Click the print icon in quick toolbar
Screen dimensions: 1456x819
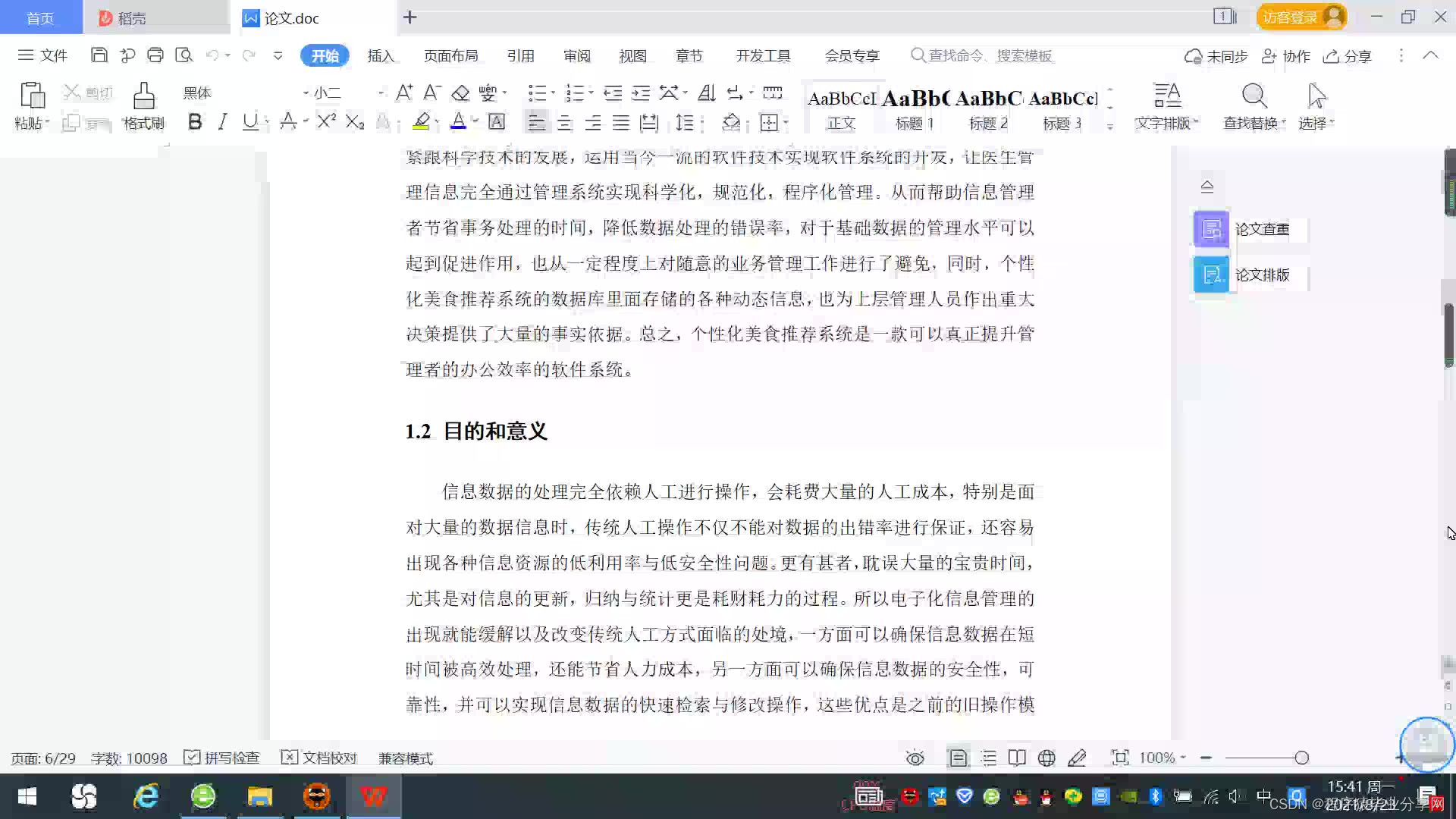[x=155, y=55]
